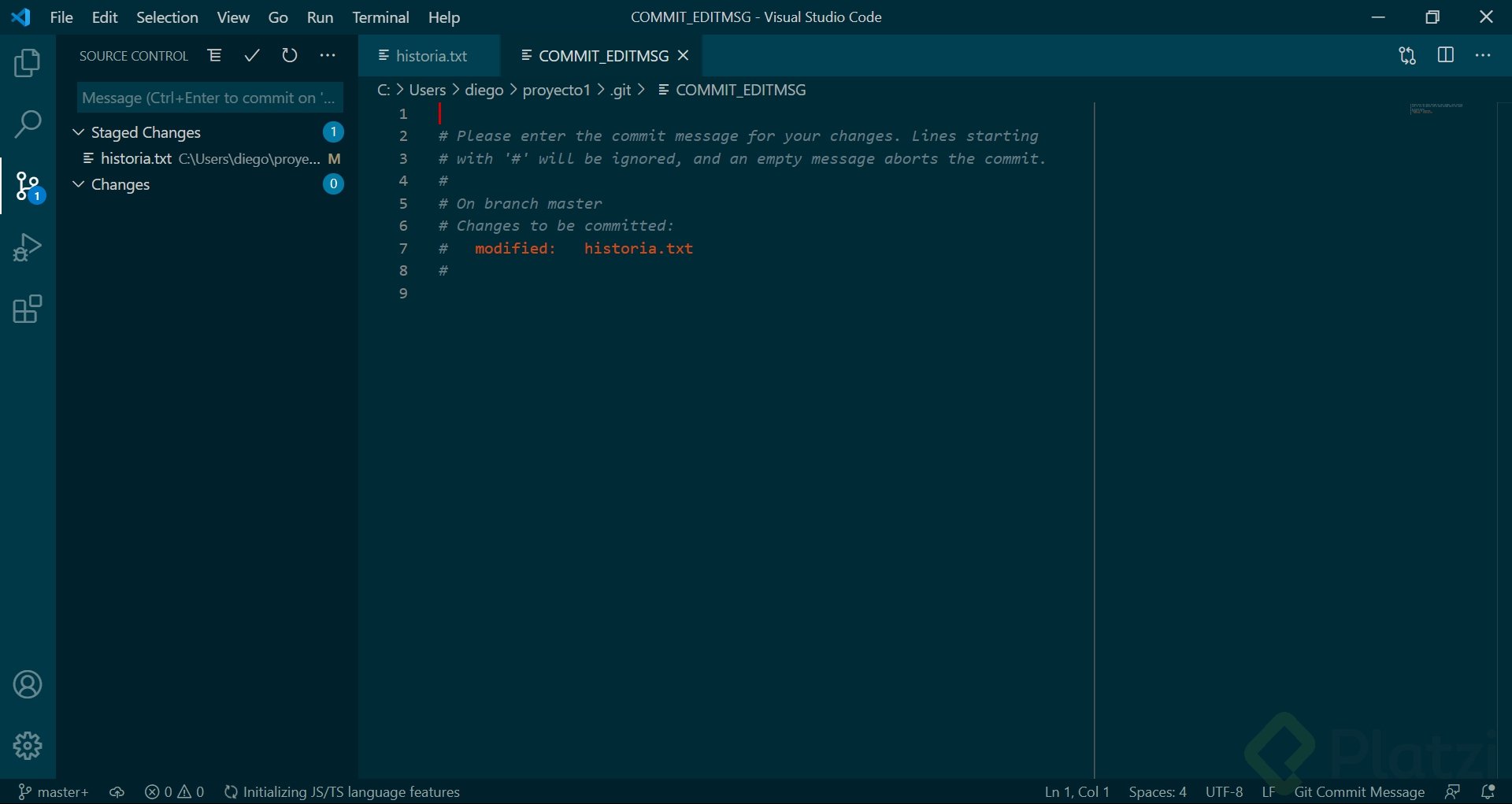Toggle tree view in the Source Control panel

tap(214, 55)
